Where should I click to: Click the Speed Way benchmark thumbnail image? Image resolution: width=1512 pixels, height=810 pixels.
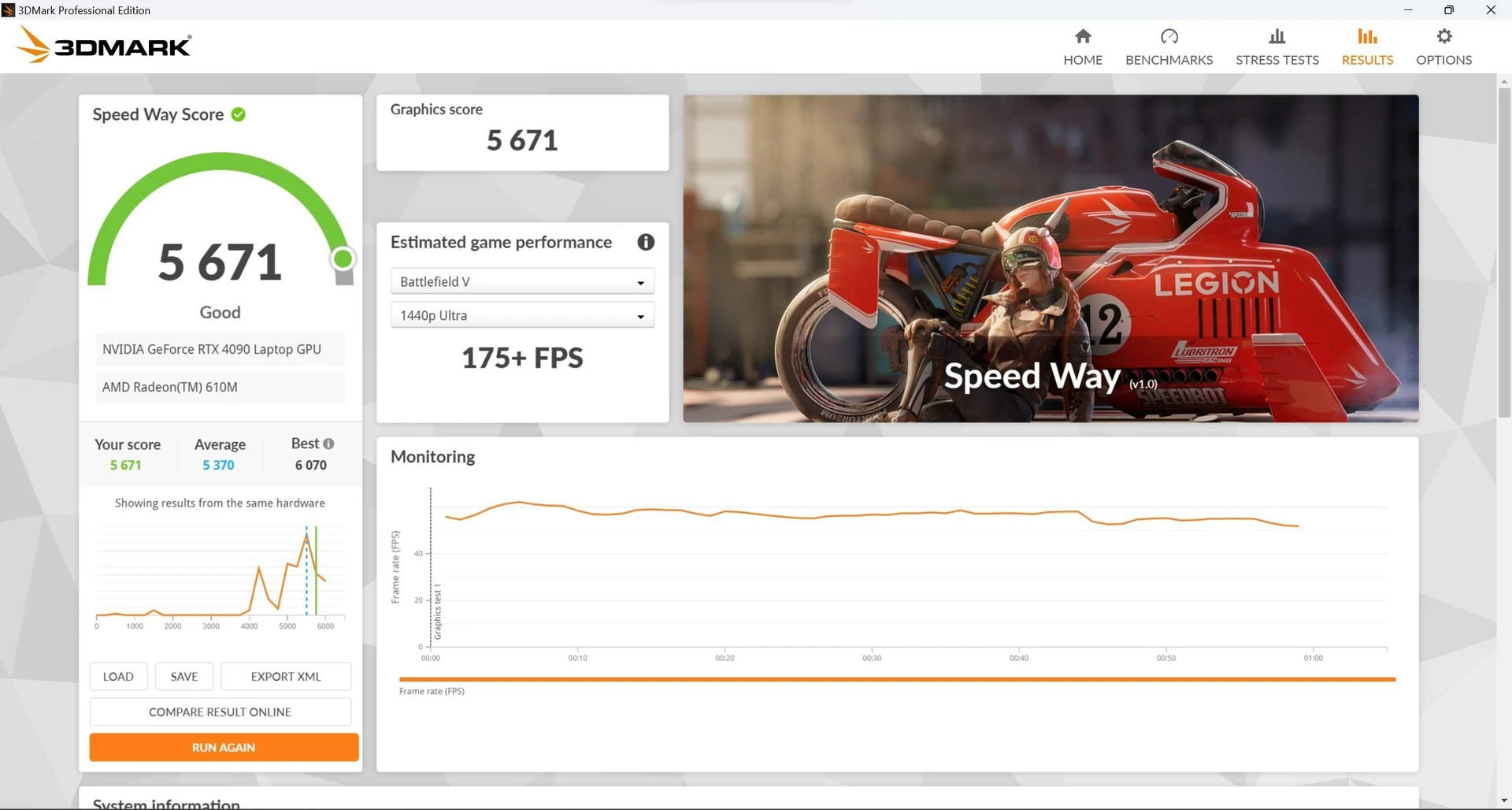click(1051, 258)
